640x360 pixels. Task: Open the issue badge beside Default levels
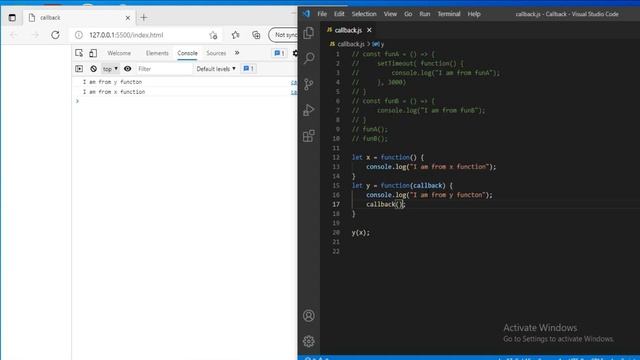[249, 69]
